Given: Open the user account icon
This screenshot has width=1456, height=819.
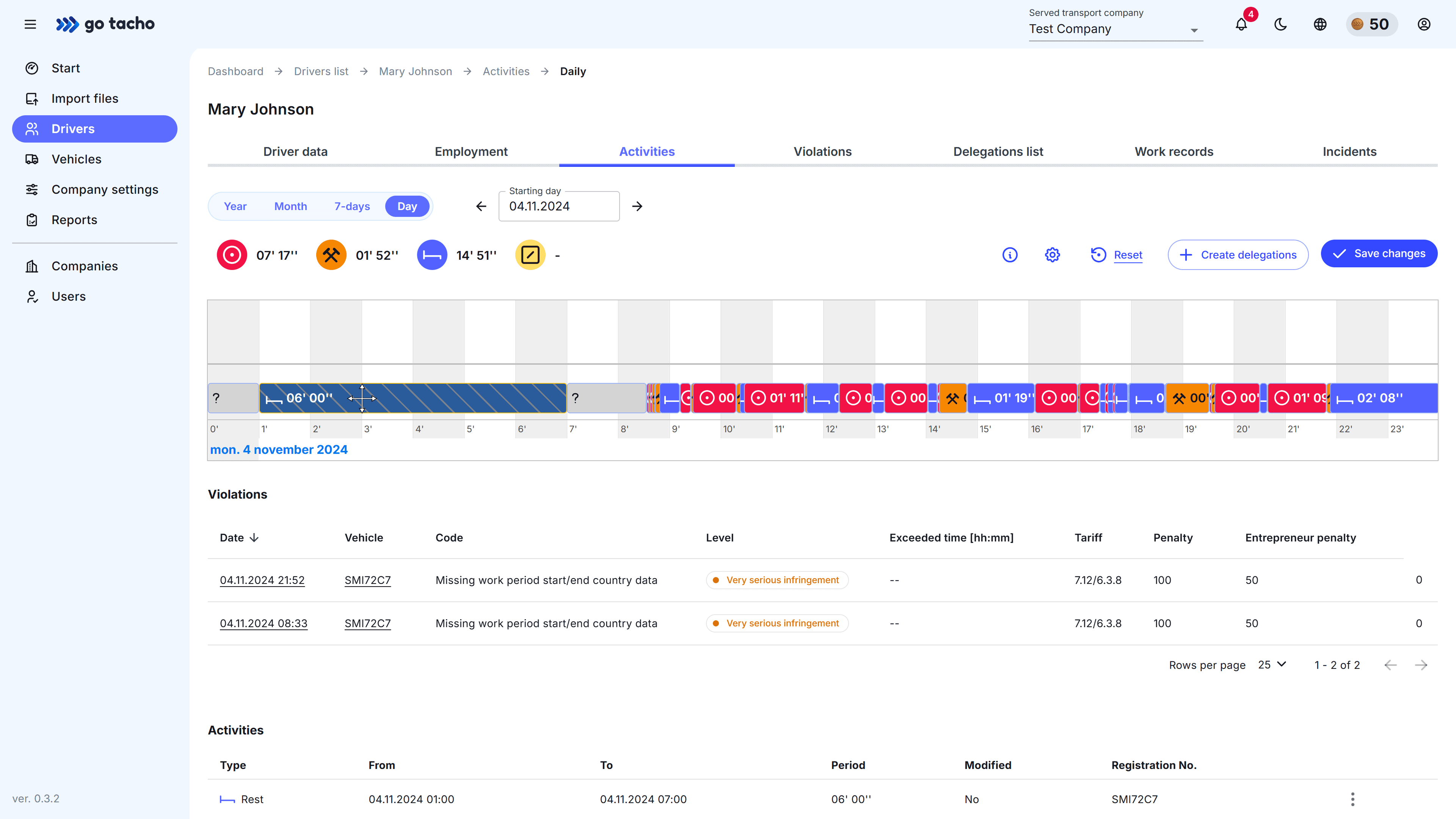Looking at the screenshot, I should tap(1423, 24).
